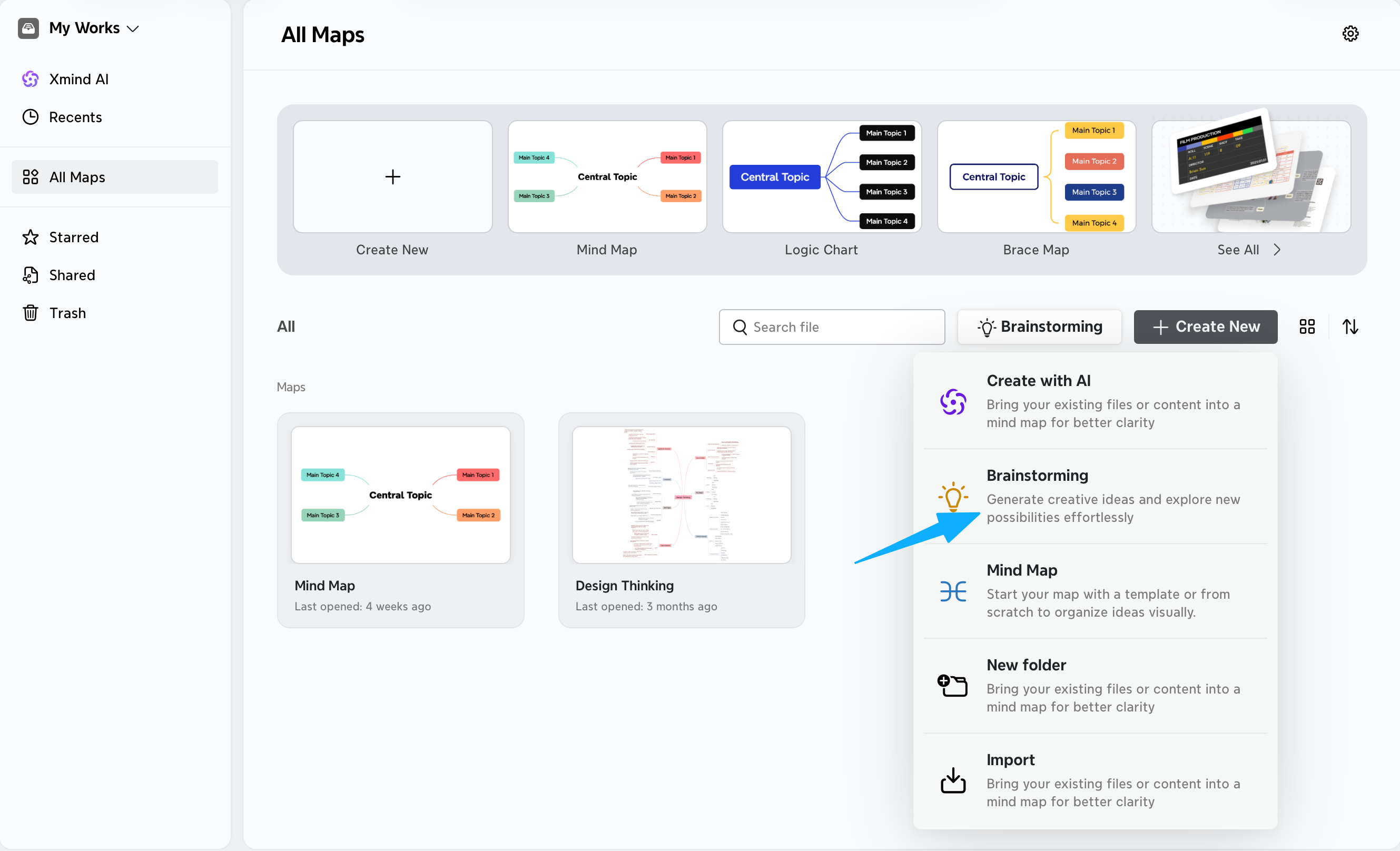Select Create with AI in the dropdown menu
Screen dimensions: 1400x851
tap(1096, 402)
